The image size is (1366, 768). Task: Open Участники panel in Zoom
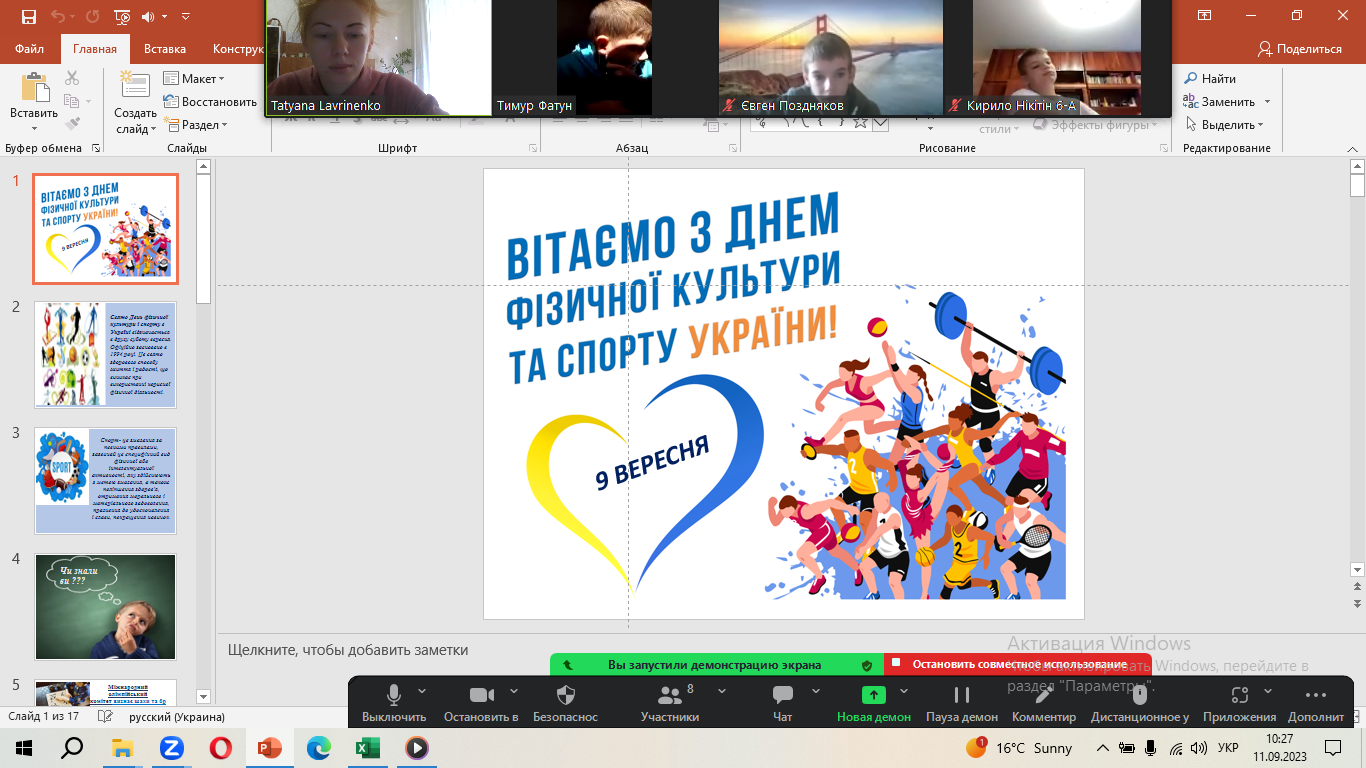tap(669, 695)
